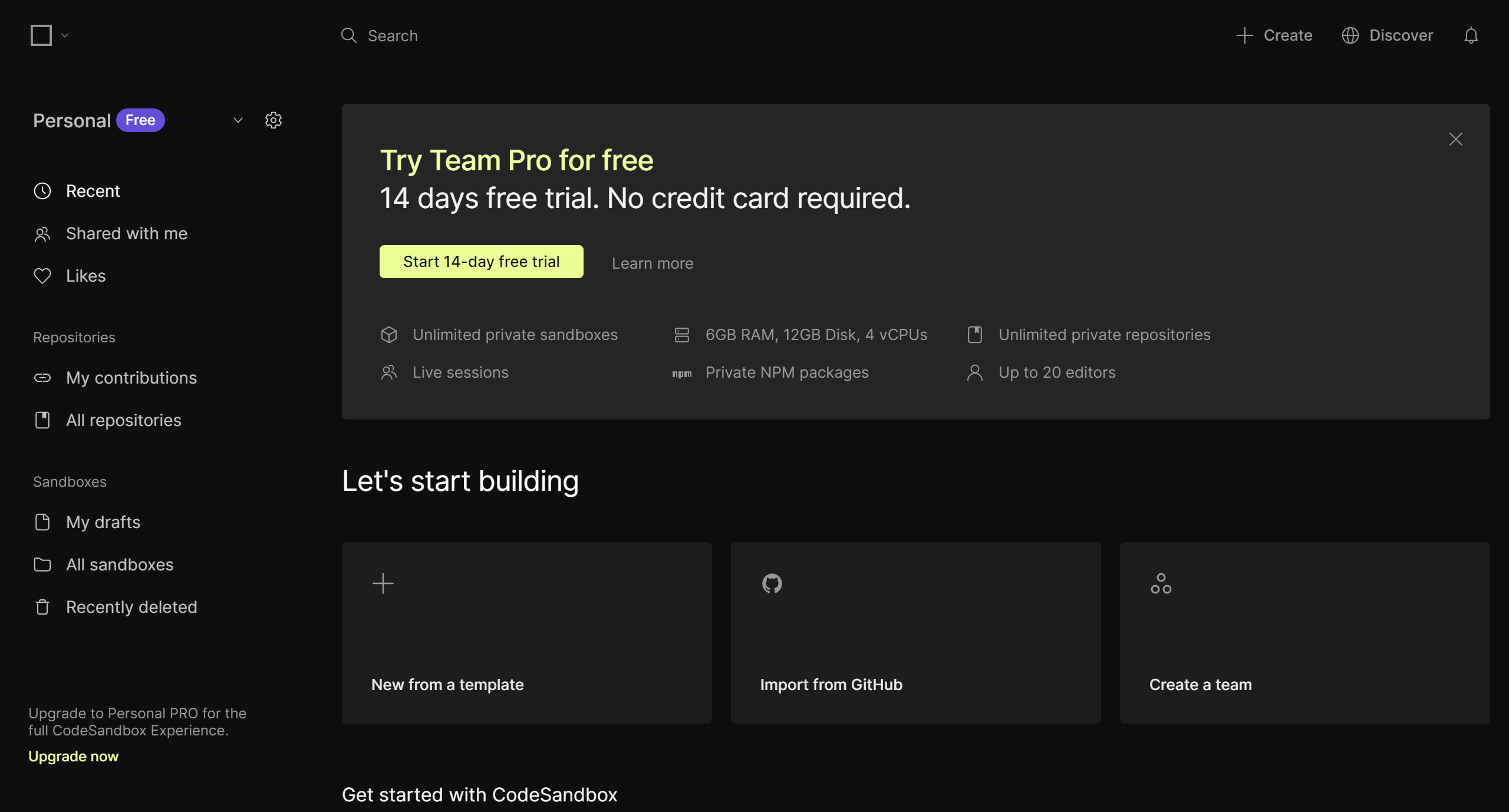The image size is (1509, 812).
Task: Click the team circles icon
Action: (x=1161, y=583)
